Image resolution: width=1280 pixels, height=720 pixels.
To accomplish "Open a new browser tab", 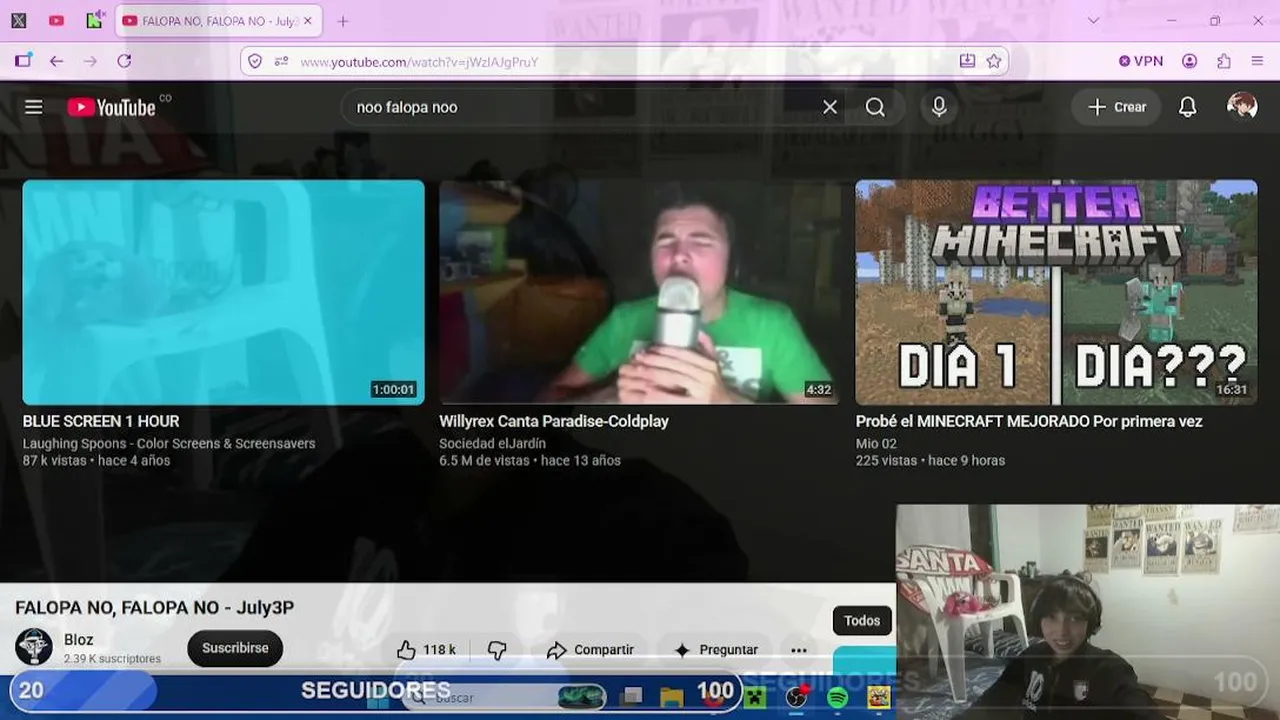I will coord(343,21).
